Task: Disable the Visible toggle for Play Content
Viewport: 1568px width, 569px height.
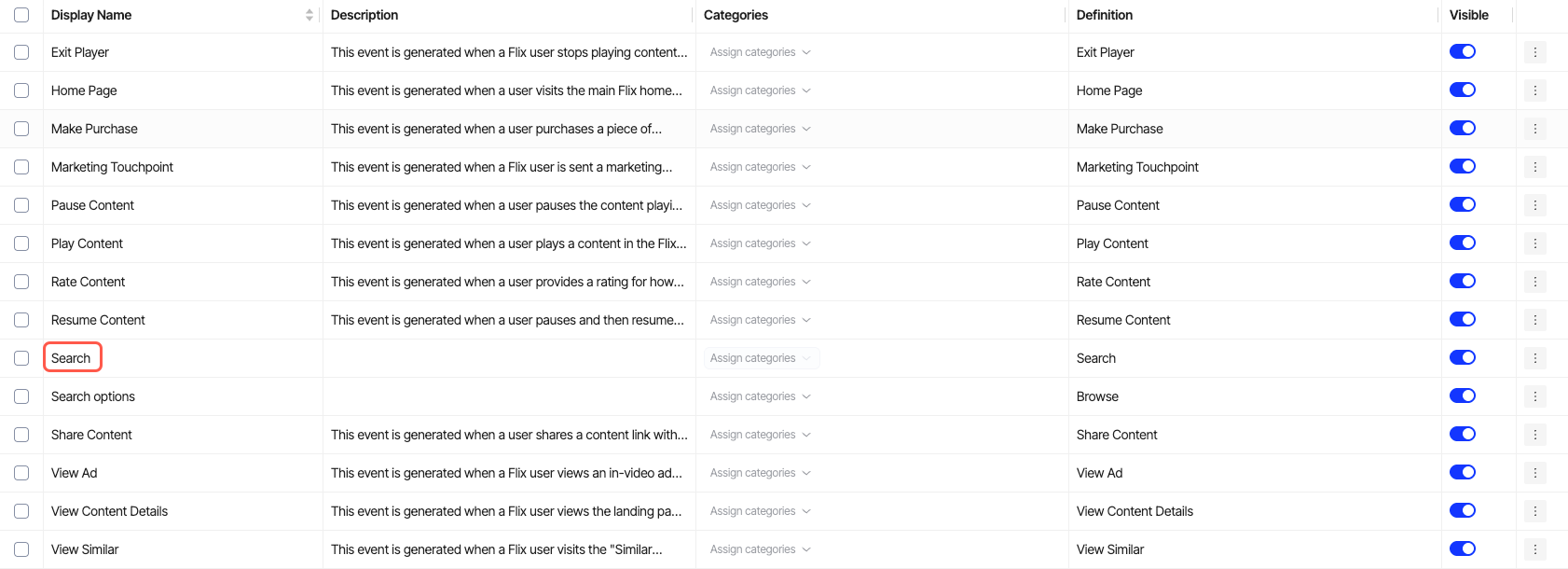Action: [1462, 243]
